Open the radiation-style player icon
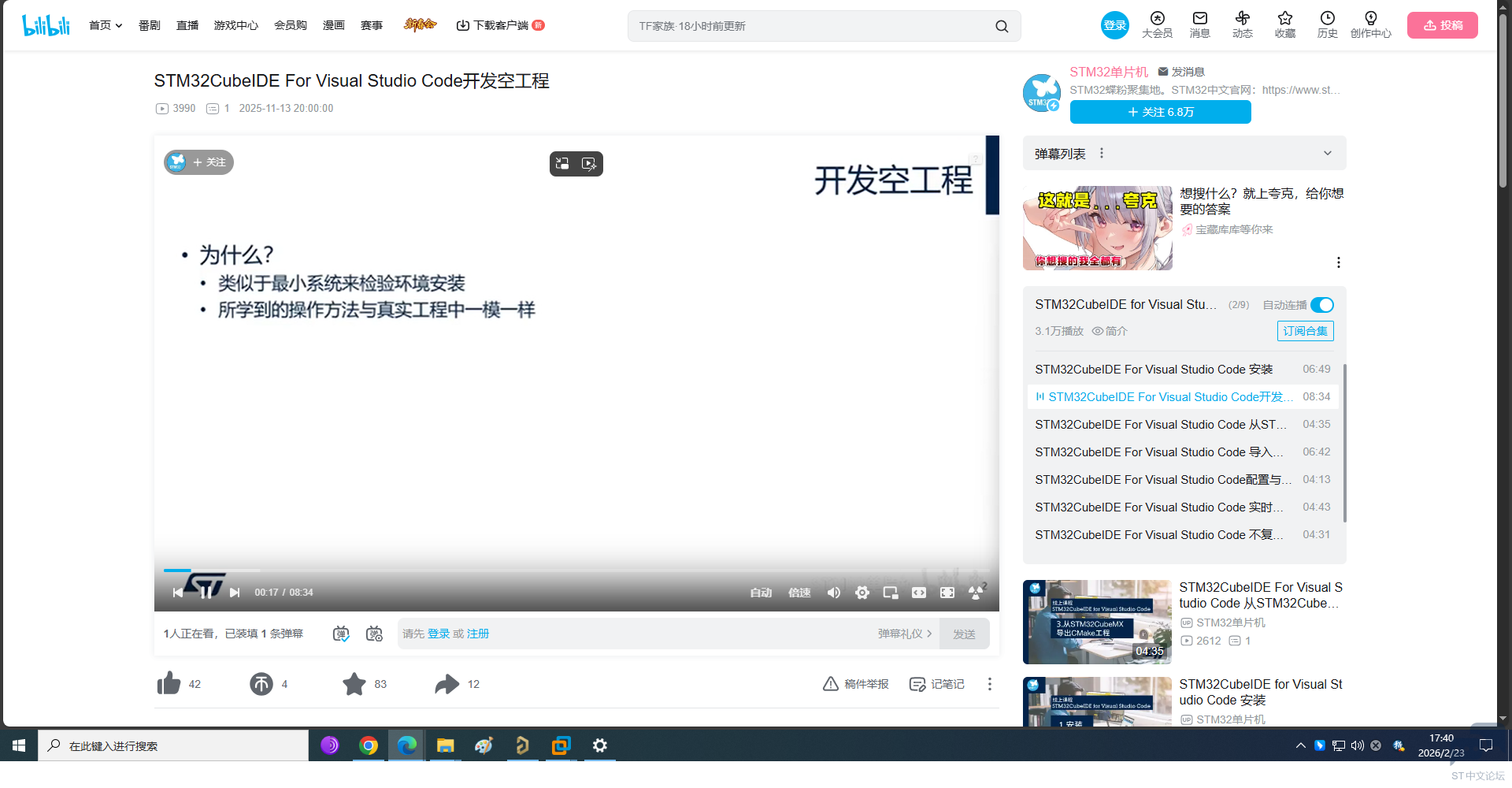The image size is (1512, 788). coord(976,592)
